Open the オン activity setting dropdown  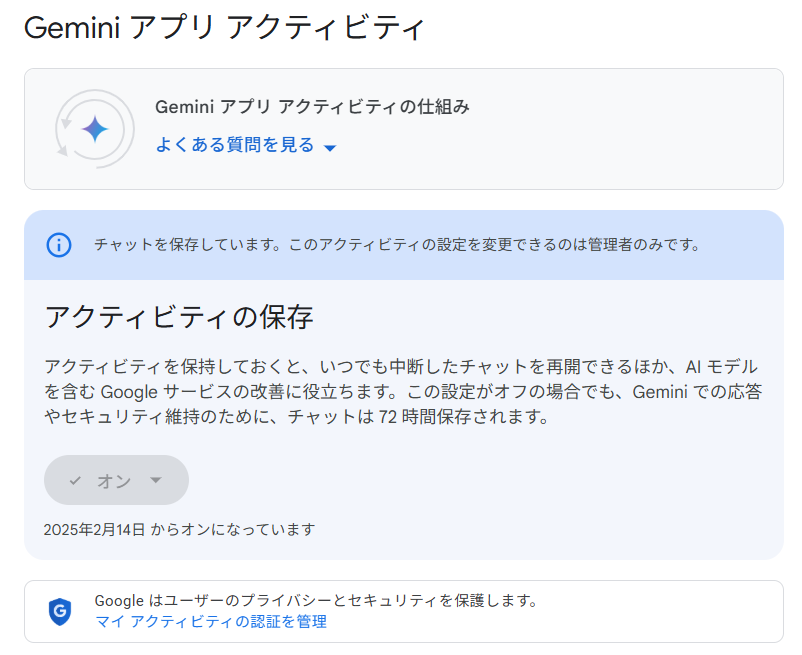coord(116,480)
